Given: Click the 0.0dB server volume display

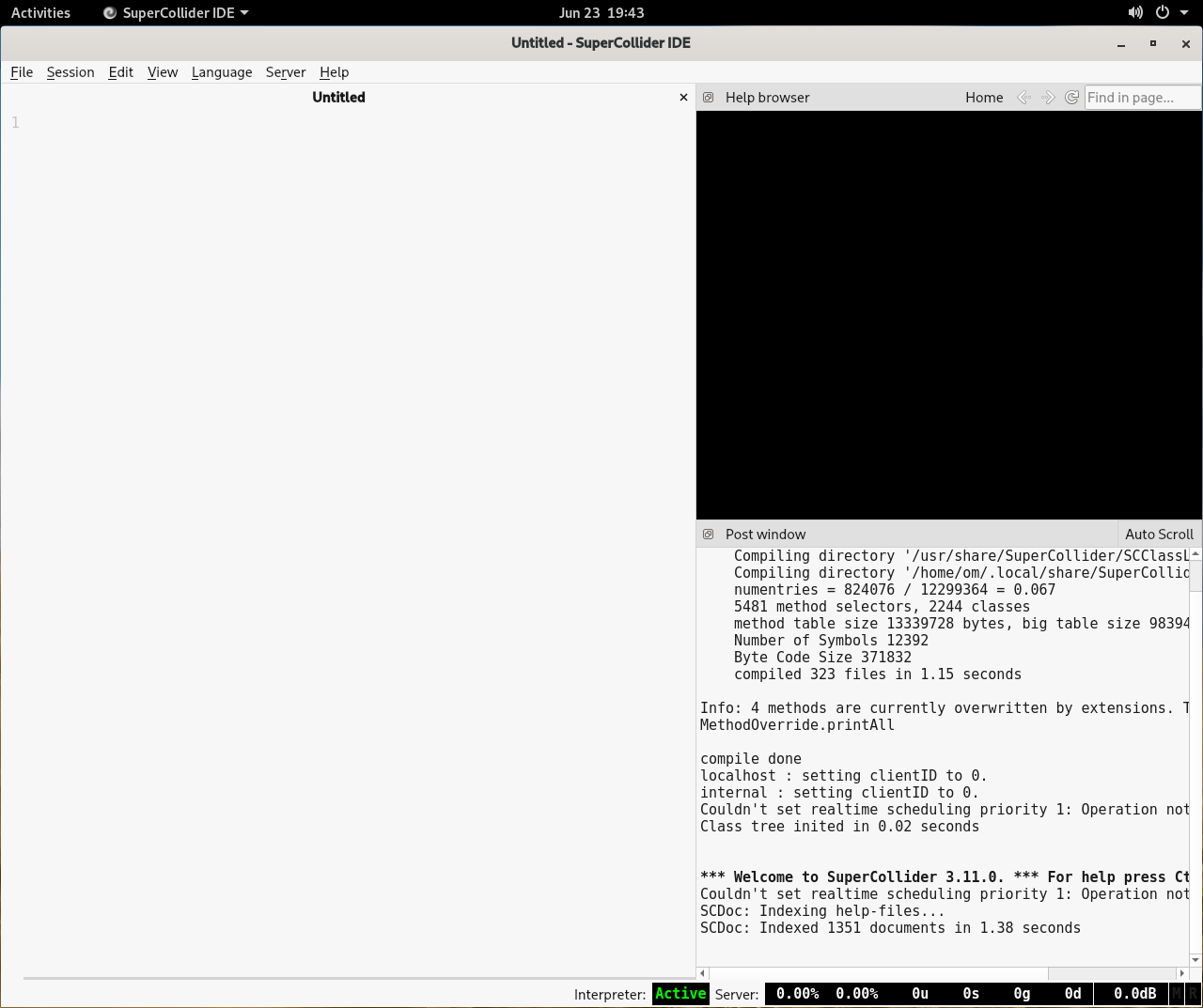Looking at the screenshot, I should (1133, 993).
